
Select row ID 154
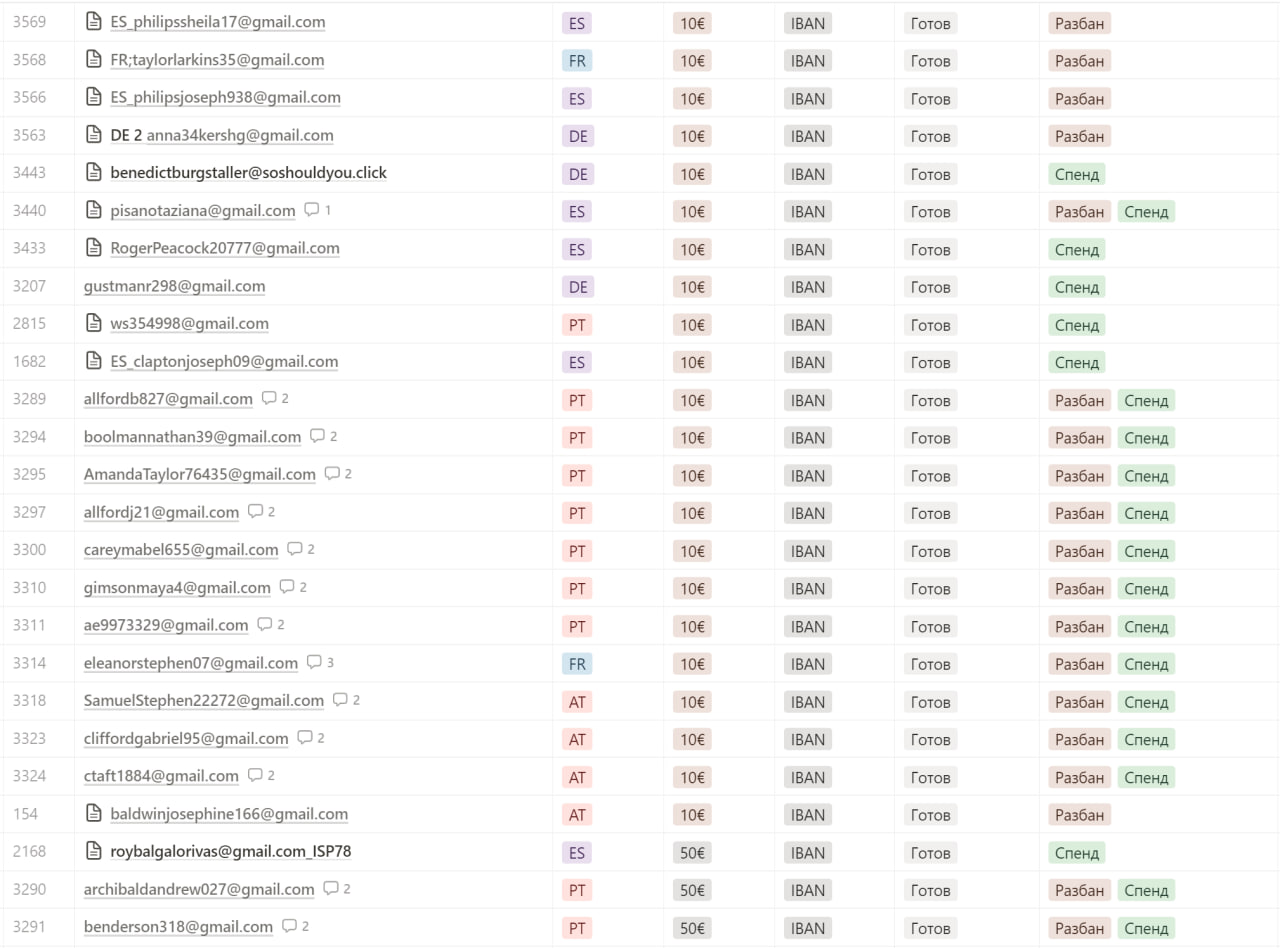point(25,814)
